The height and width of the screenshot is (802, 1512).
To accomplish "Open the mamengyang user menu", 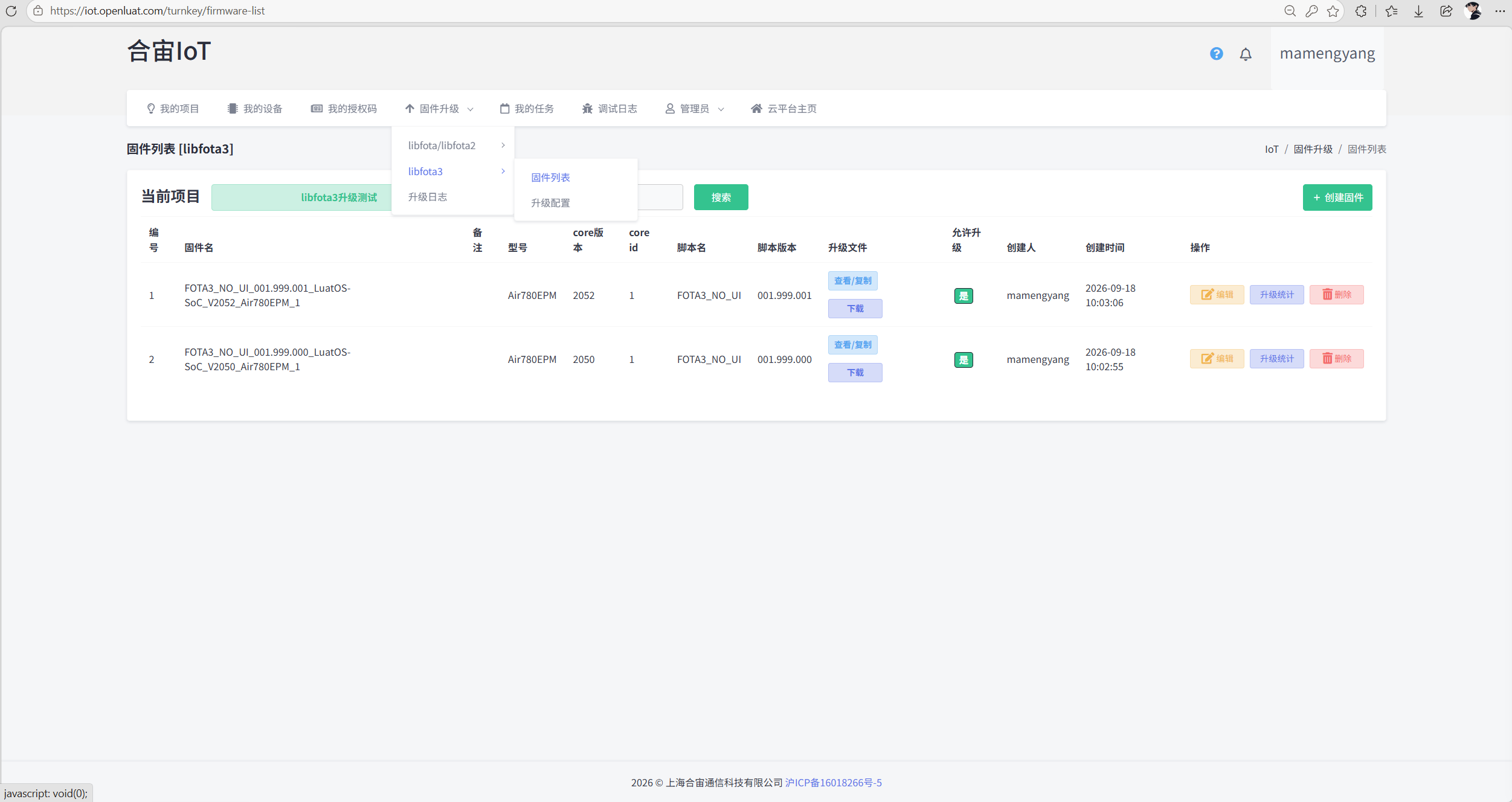I will pyautogui.click(x=1327, y=53).
